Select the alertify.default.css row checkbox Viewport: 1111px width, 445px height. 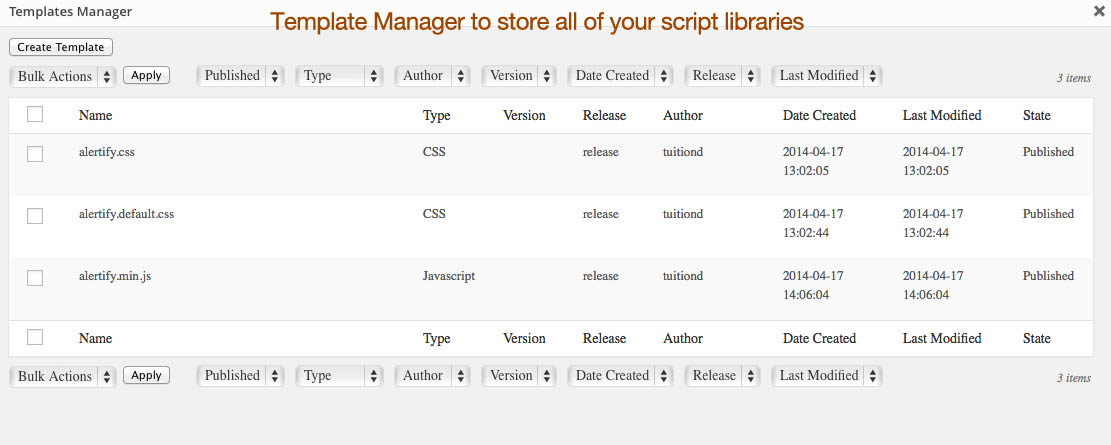click(35, 216)
